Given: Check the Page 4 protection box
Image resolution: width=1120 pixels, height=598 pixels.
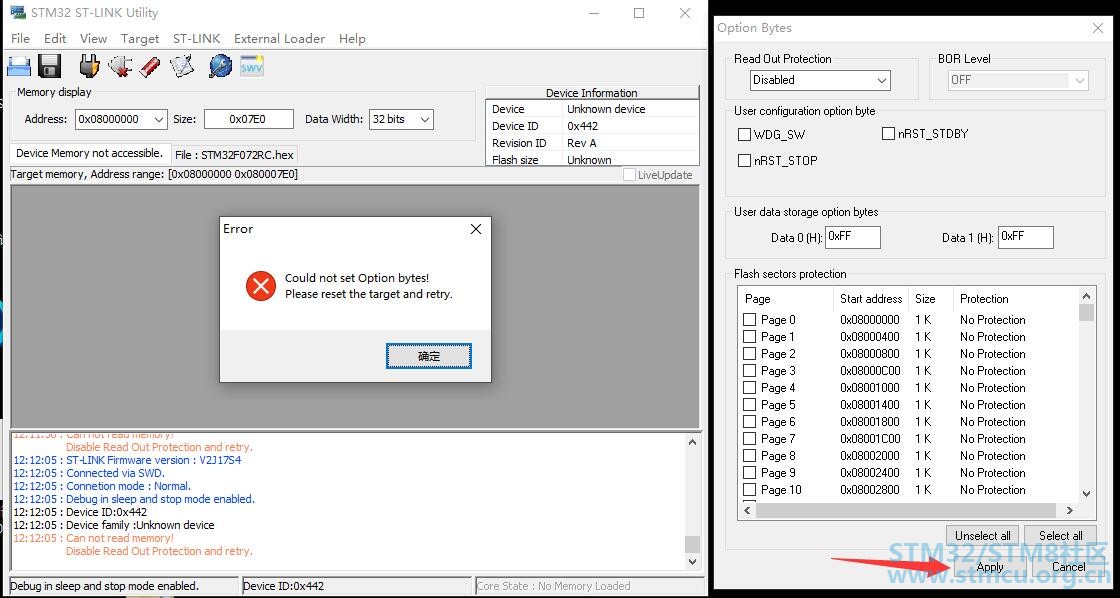Looking at the screenshot, I should click(749, 388).
